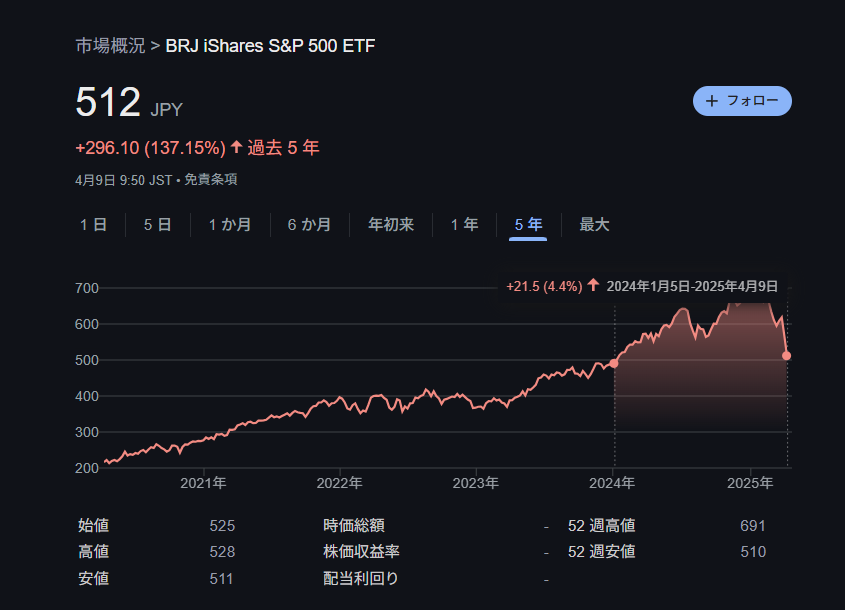
Task: Open the 免責条項 disclaimer link
Action: click(211, 180)
